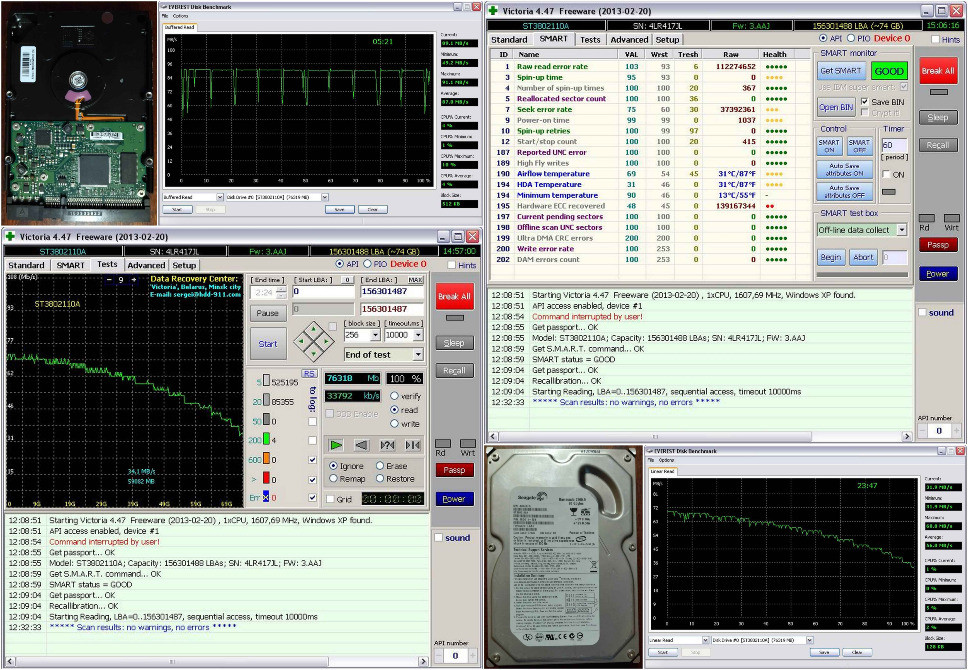This screenshot has width=968, height=670.
Task: Toggle the Save BIN checkbox
Action: click(x=866, y=101)
